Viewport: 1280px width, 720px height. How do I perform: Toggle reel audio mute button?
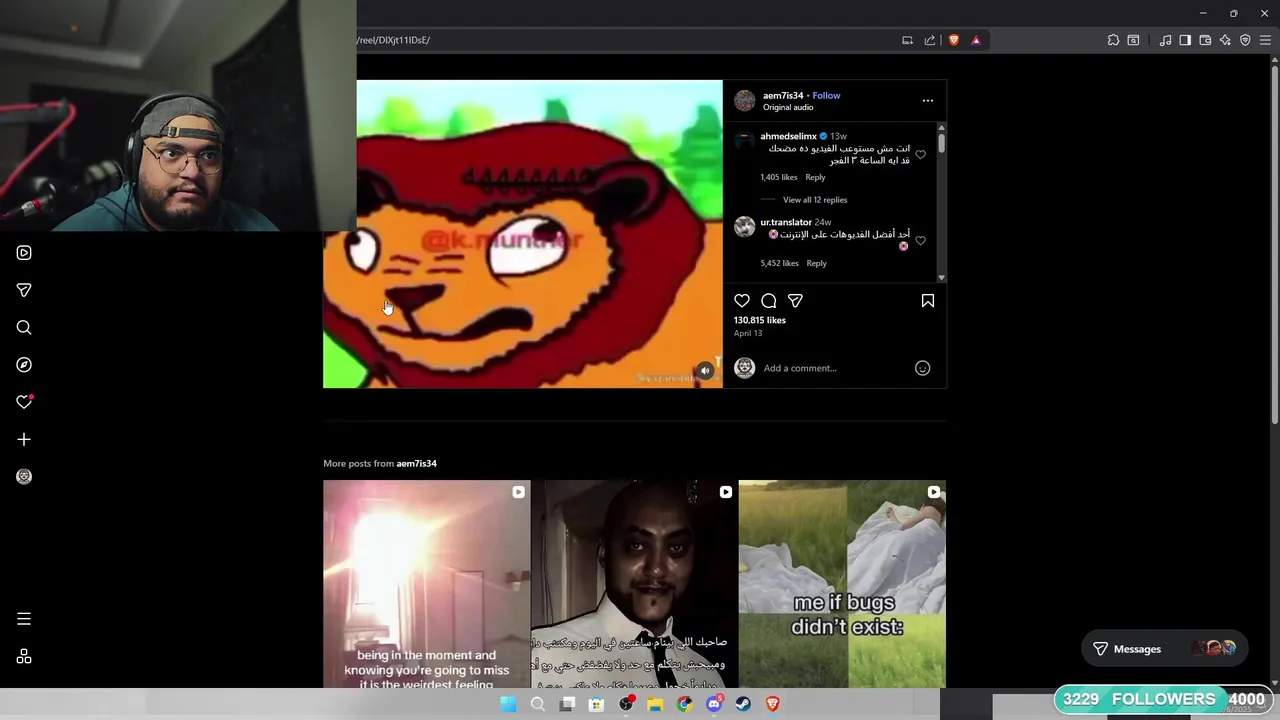pyautogui.click(x=705, y=371)
